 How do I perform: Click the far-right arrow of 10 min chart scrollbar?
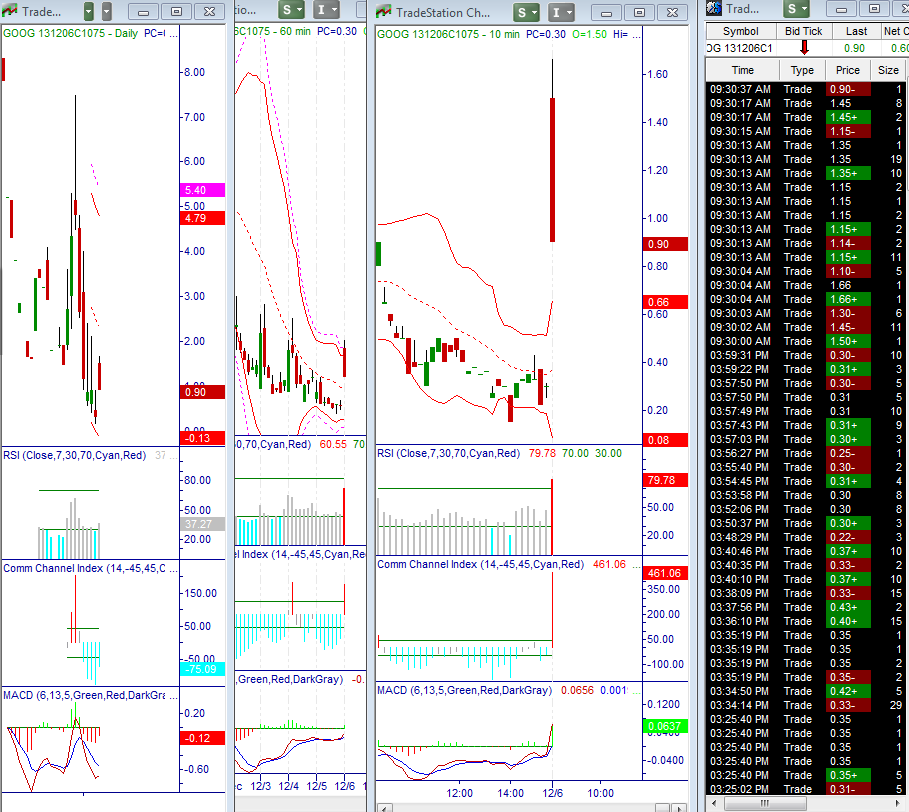click(x=679, y=807)
